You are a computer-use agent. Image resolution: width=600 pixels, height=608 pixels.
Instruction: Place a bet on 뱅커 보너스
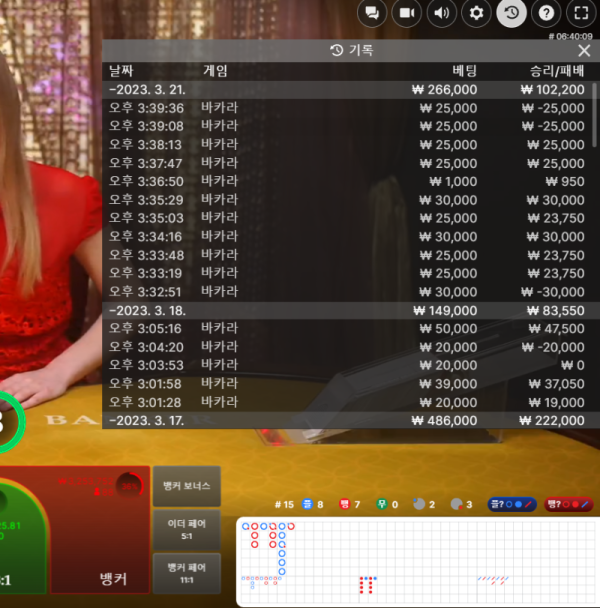pos(187,486)
